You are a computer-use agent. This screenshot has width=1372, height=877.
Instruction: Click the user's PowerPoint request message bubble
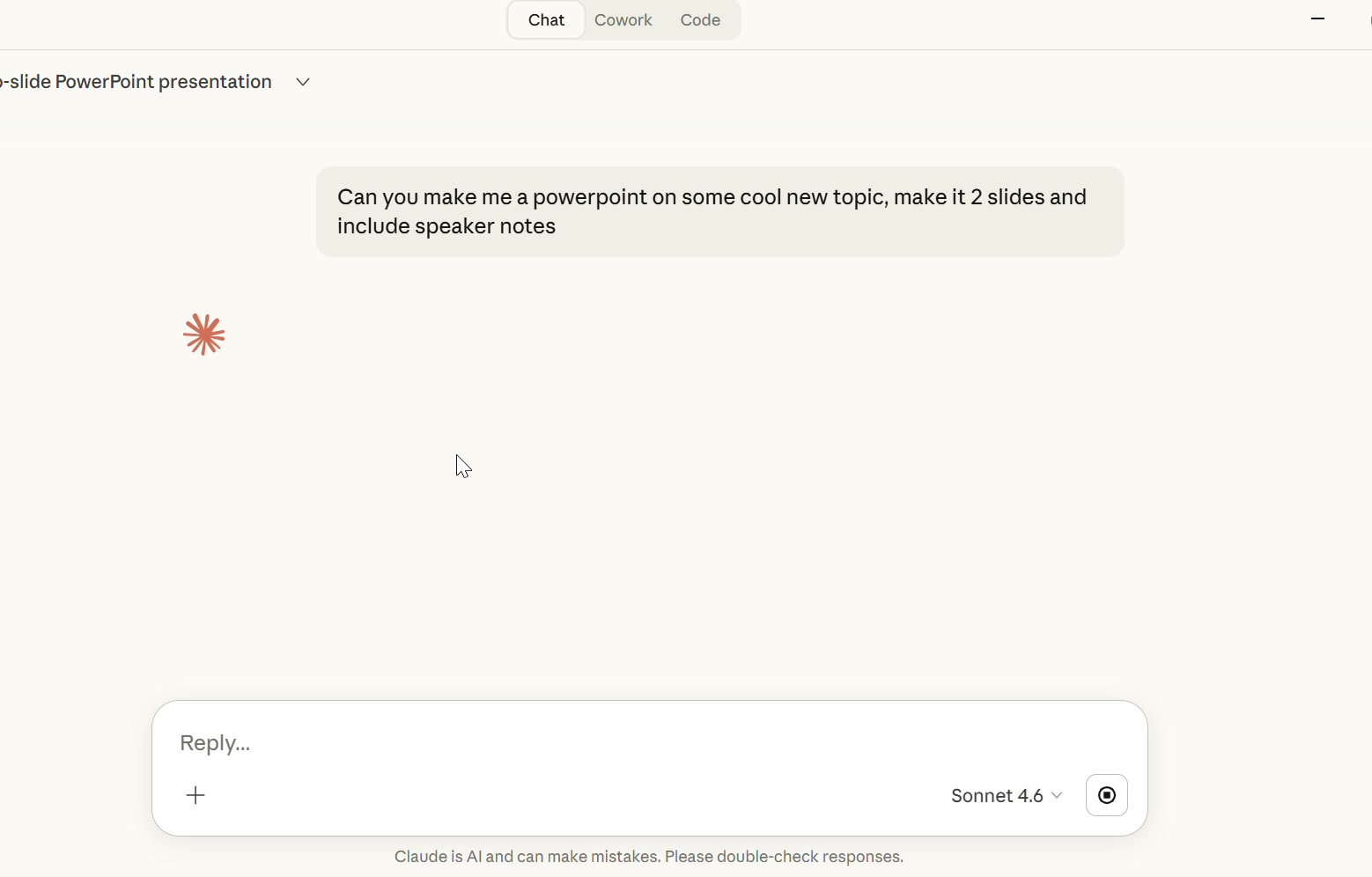[719, 211]
